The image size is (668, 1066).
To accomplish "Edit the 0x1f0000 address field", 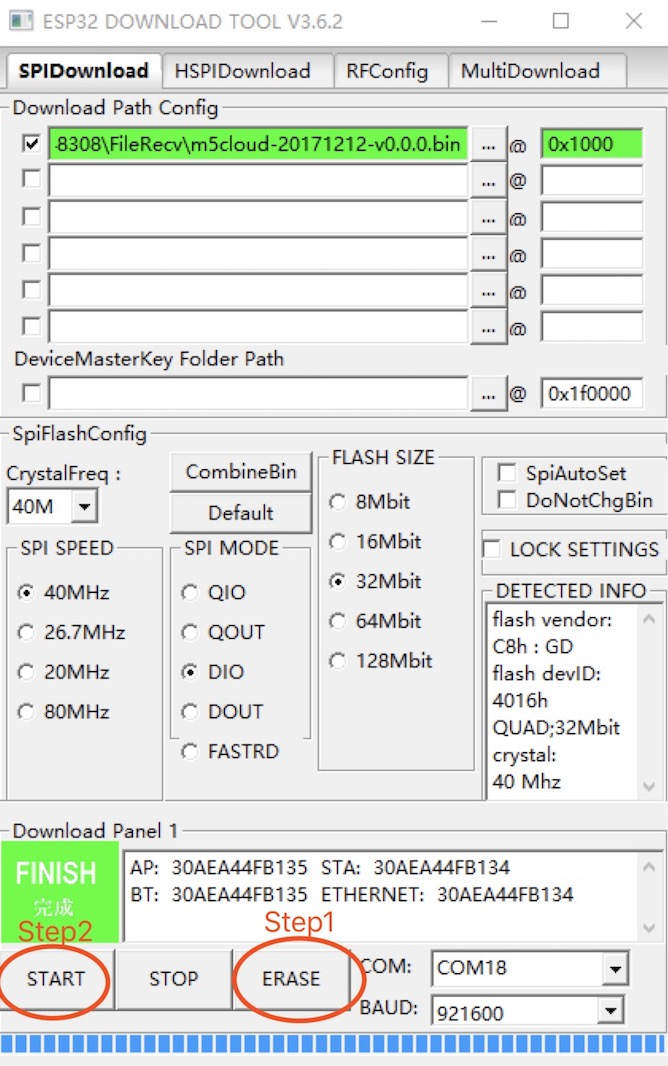I will tap(591, 393).
